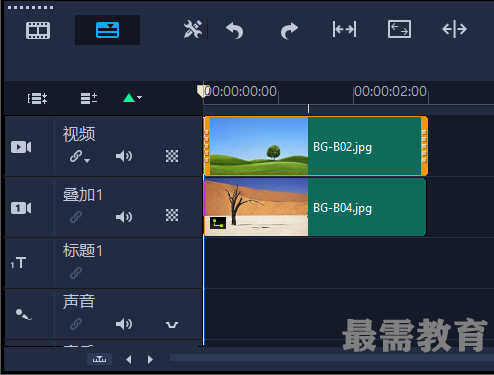Open the Track Manager add/remove icon

click(x=89, y=98)
